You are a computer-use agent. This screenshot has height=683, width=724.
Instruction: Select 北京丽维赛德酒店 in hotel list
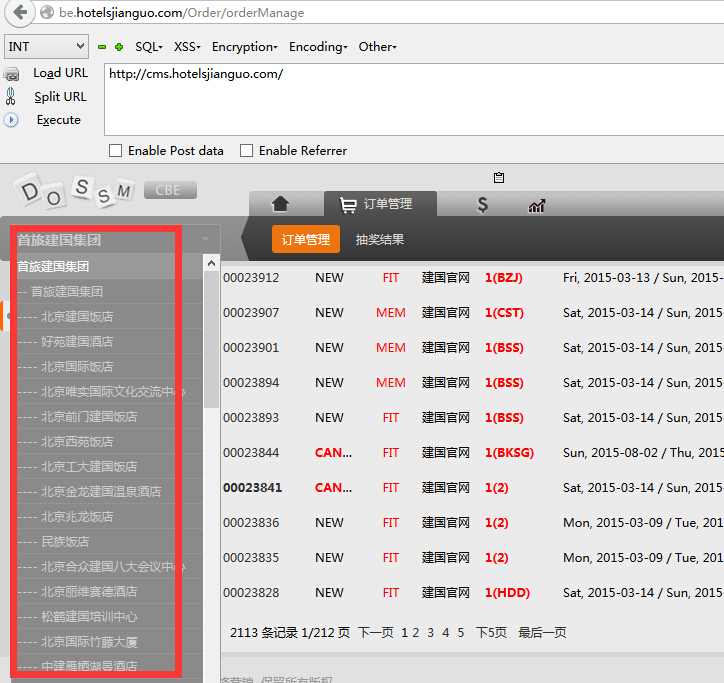(x=89, y=592)
